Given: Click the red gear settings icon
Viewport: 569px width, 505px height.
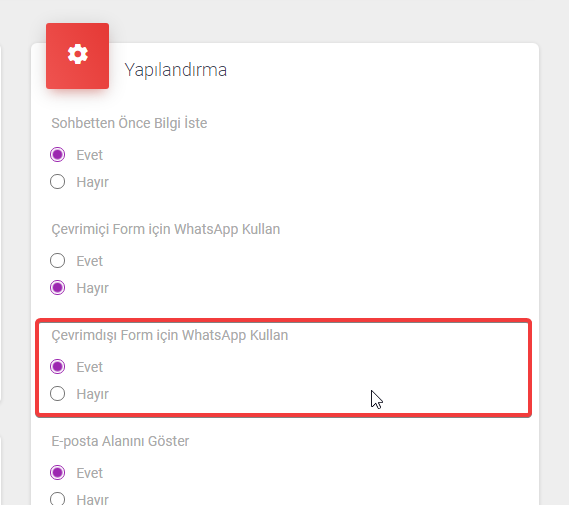Looking at the screenshot, I should 78,54.
